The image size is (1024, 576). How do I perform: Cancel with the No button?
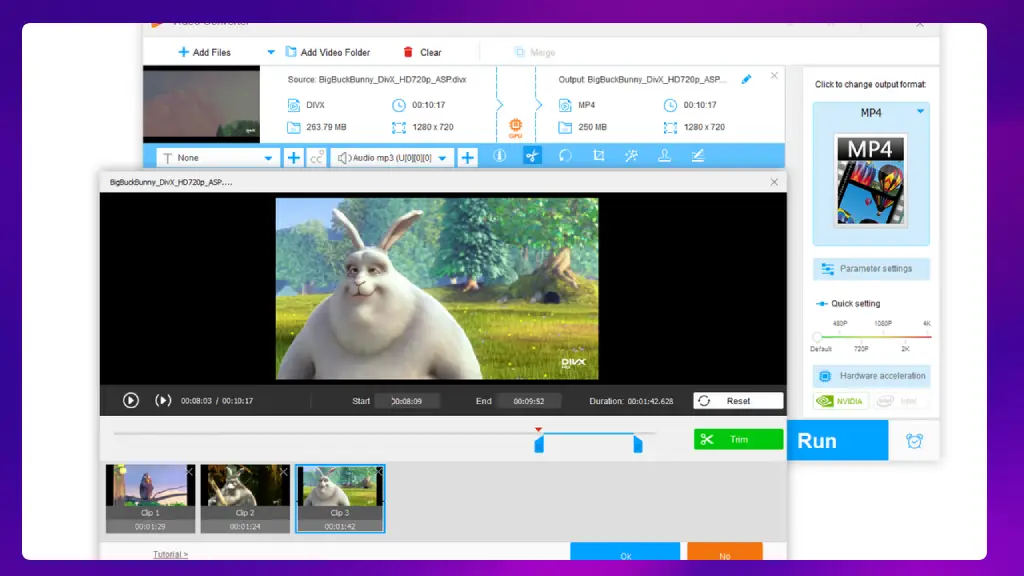pos(725,552)
